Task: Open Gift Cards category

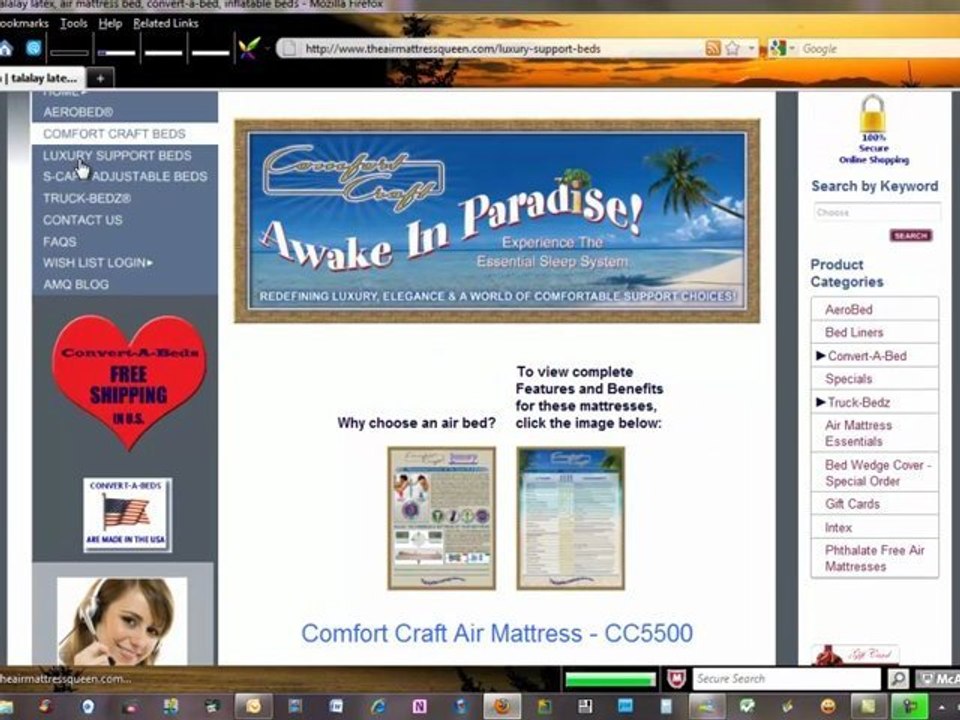Action: (x=852, y=504)
